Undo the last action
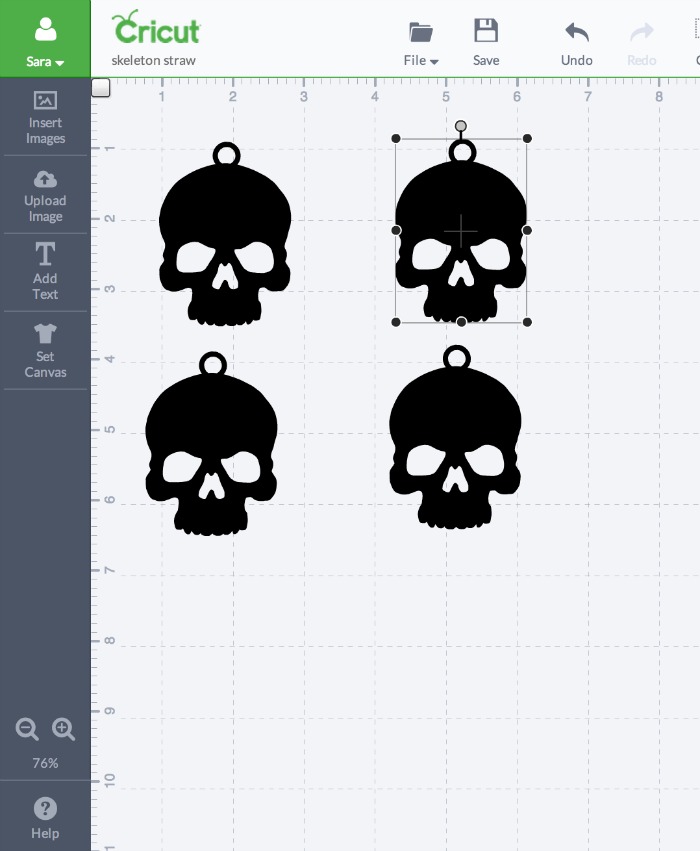The height and width of the screenshot is (851, 700). coord(577,42)
